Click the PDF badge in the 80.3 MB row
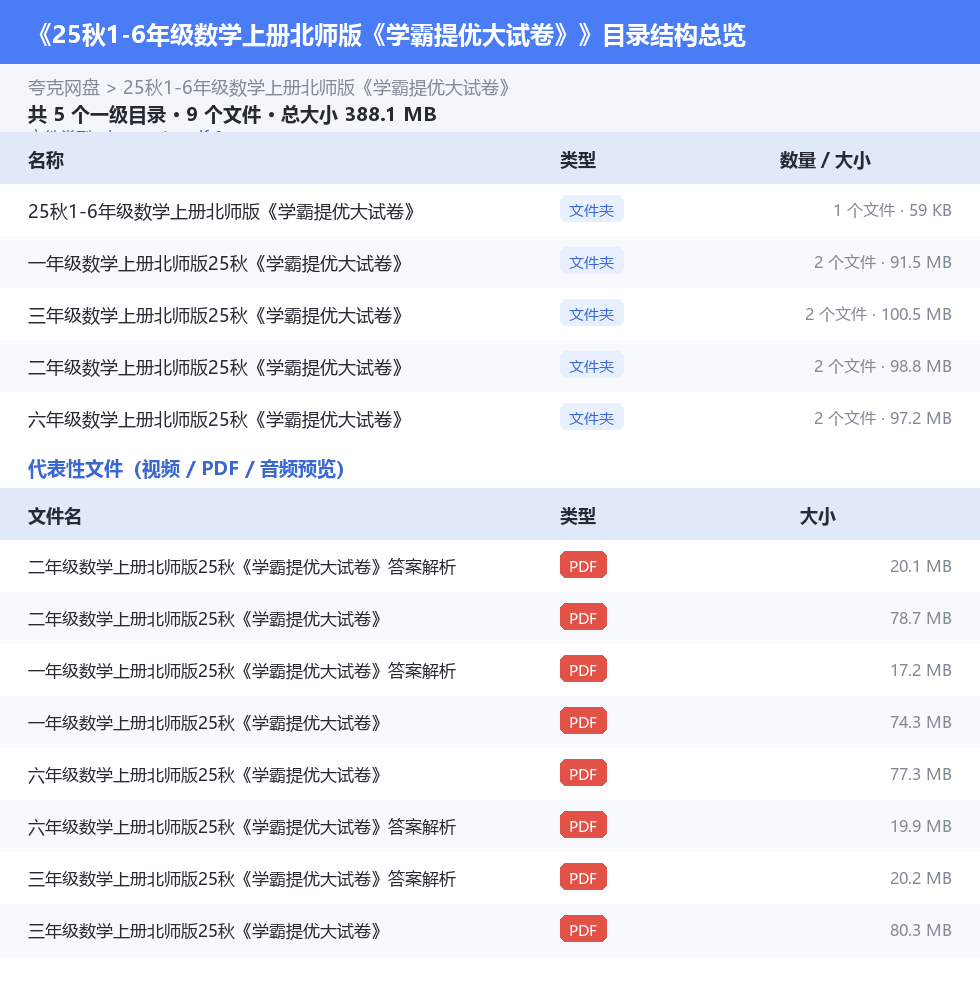 [x=584, y=929]
